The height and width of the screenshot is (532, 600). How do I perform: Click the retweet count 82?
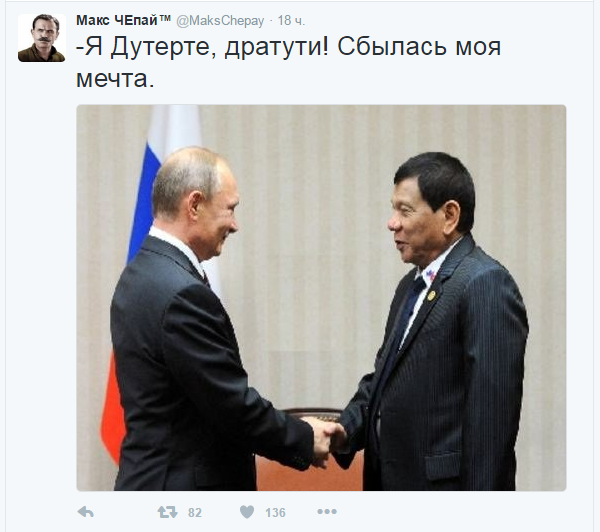[194, 512]
